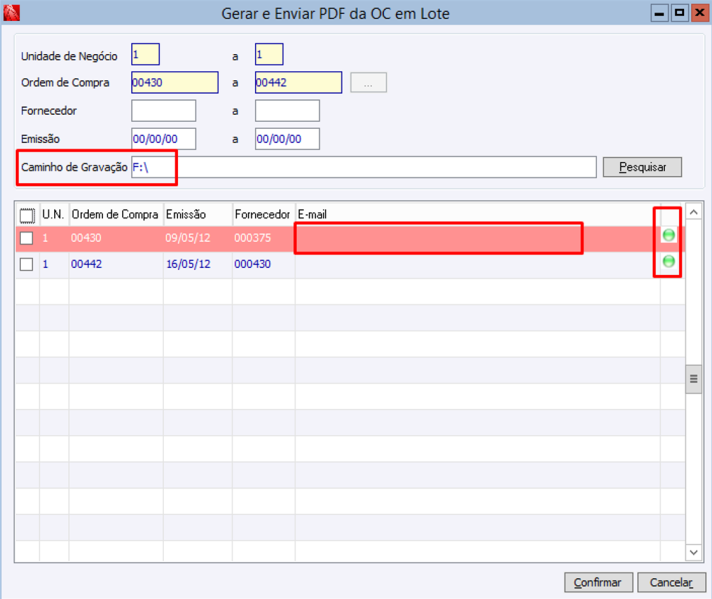This screenshot has height=599, width=712.
Task: Click the red application icon in title bar
Action: point(11,13)
